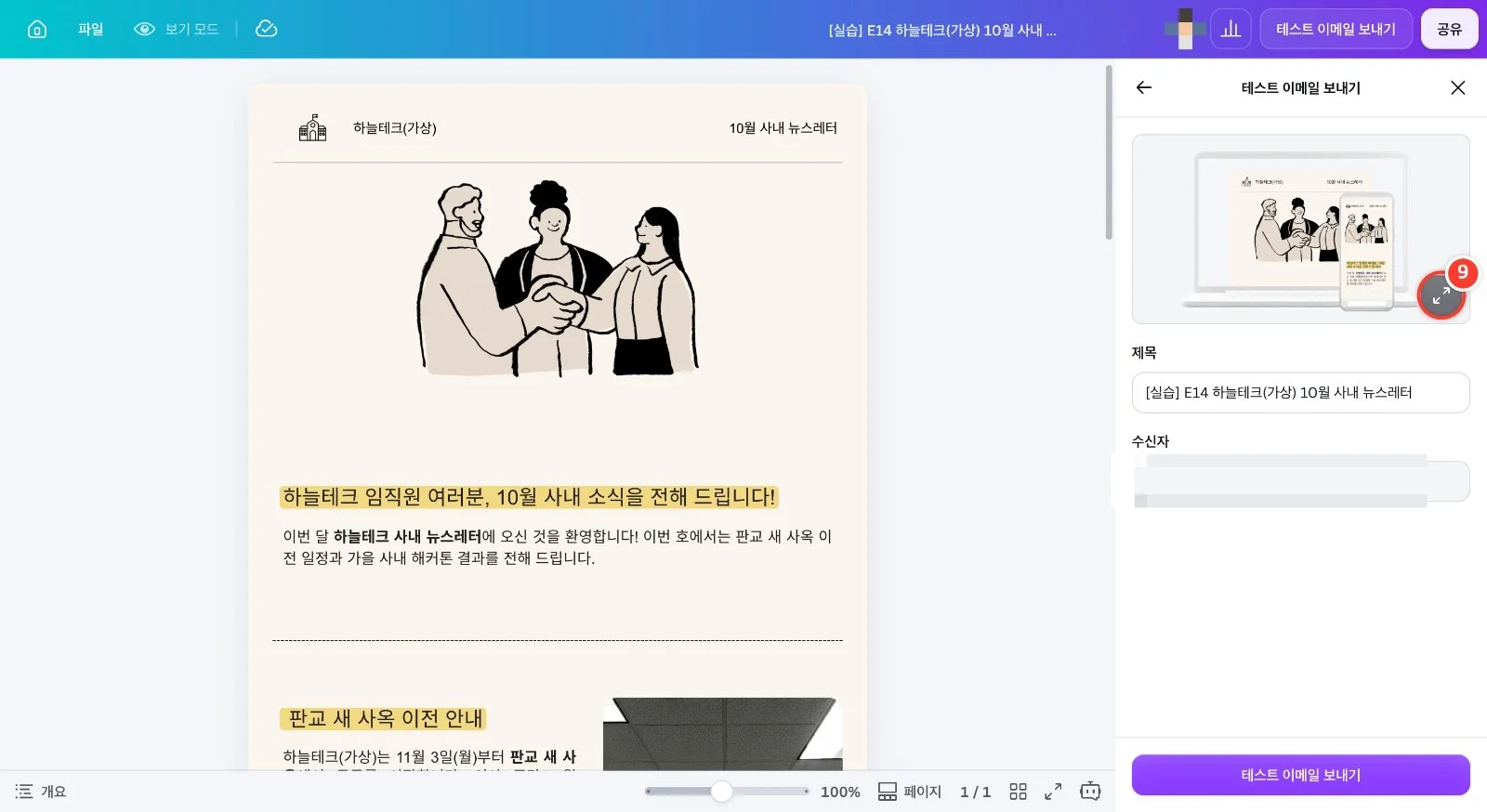Click the intro paragraph starting 이번 달
The width and height of the screenshot is (1487, 812).
pyautogui.click(x=558, y=547)
